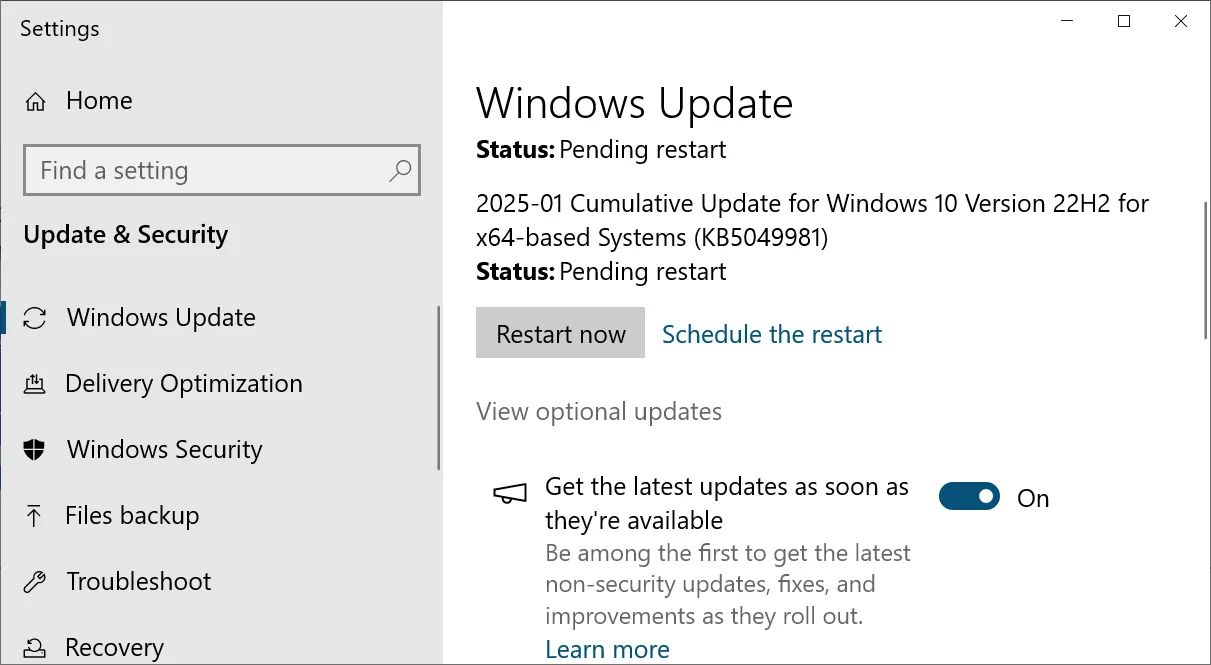
Task: Click the Windows Update sync arrows icon
Action: coord(35,318)
